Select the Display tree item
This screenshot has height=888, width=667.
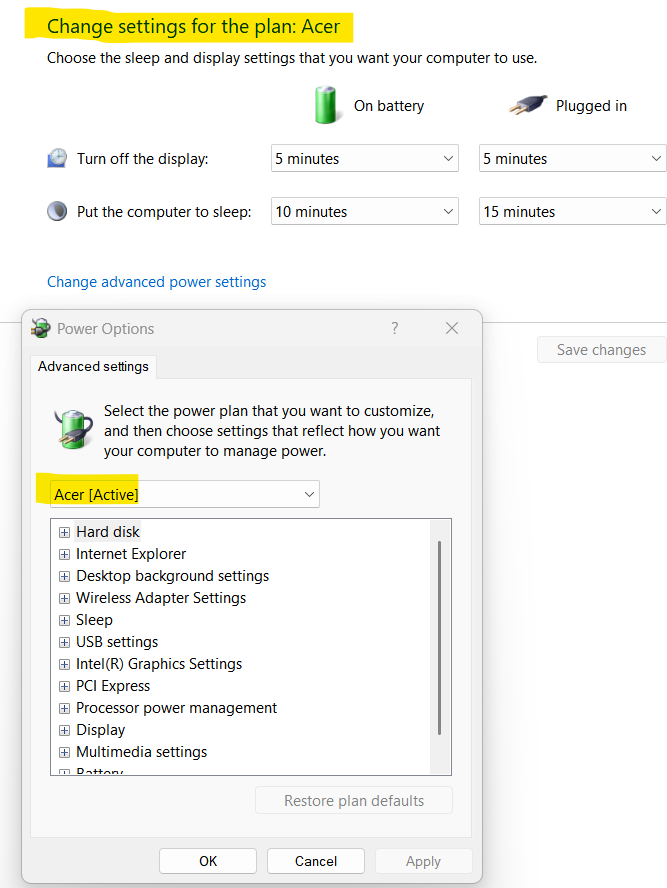point(101,730)
